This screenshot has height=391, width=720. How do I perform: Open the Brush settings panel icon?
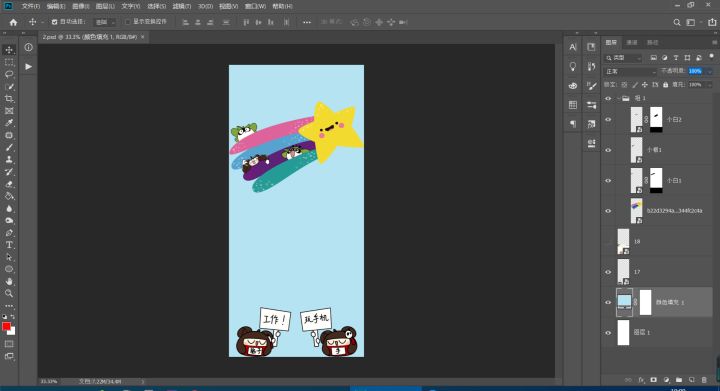[x=591, y=86]
